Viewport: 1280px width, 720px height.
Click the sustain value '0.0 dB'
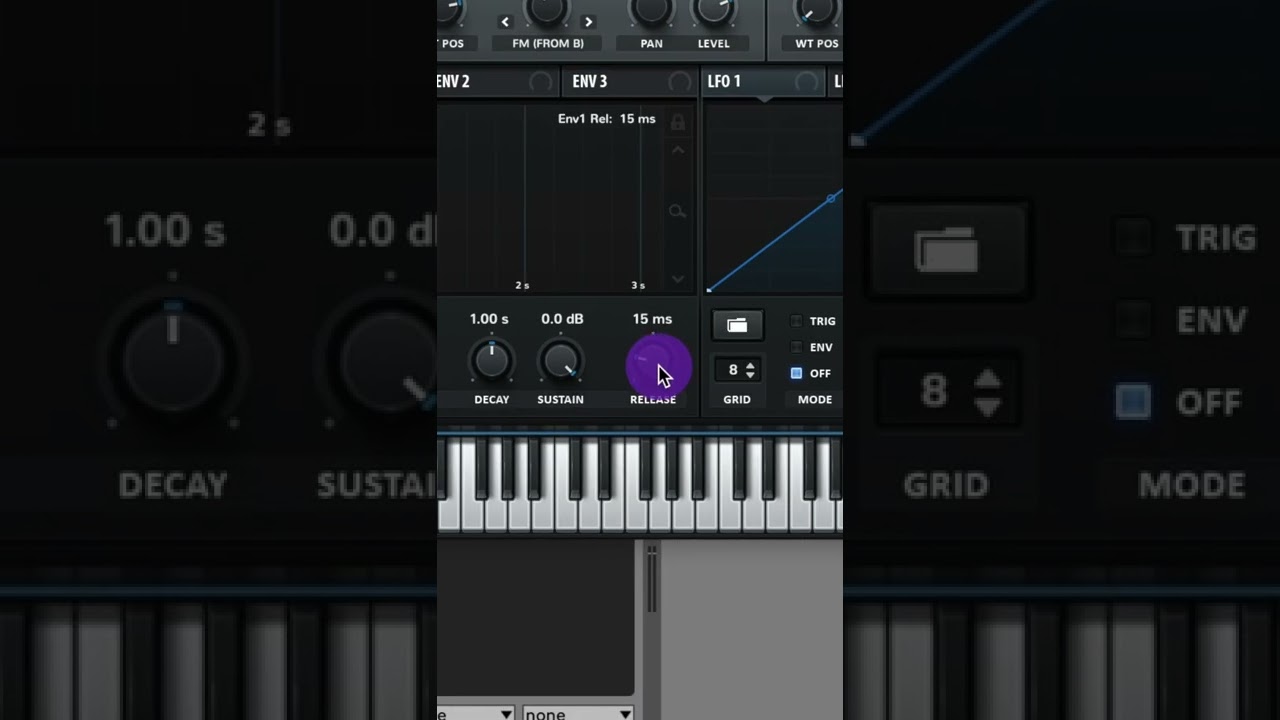coord(562,319)
